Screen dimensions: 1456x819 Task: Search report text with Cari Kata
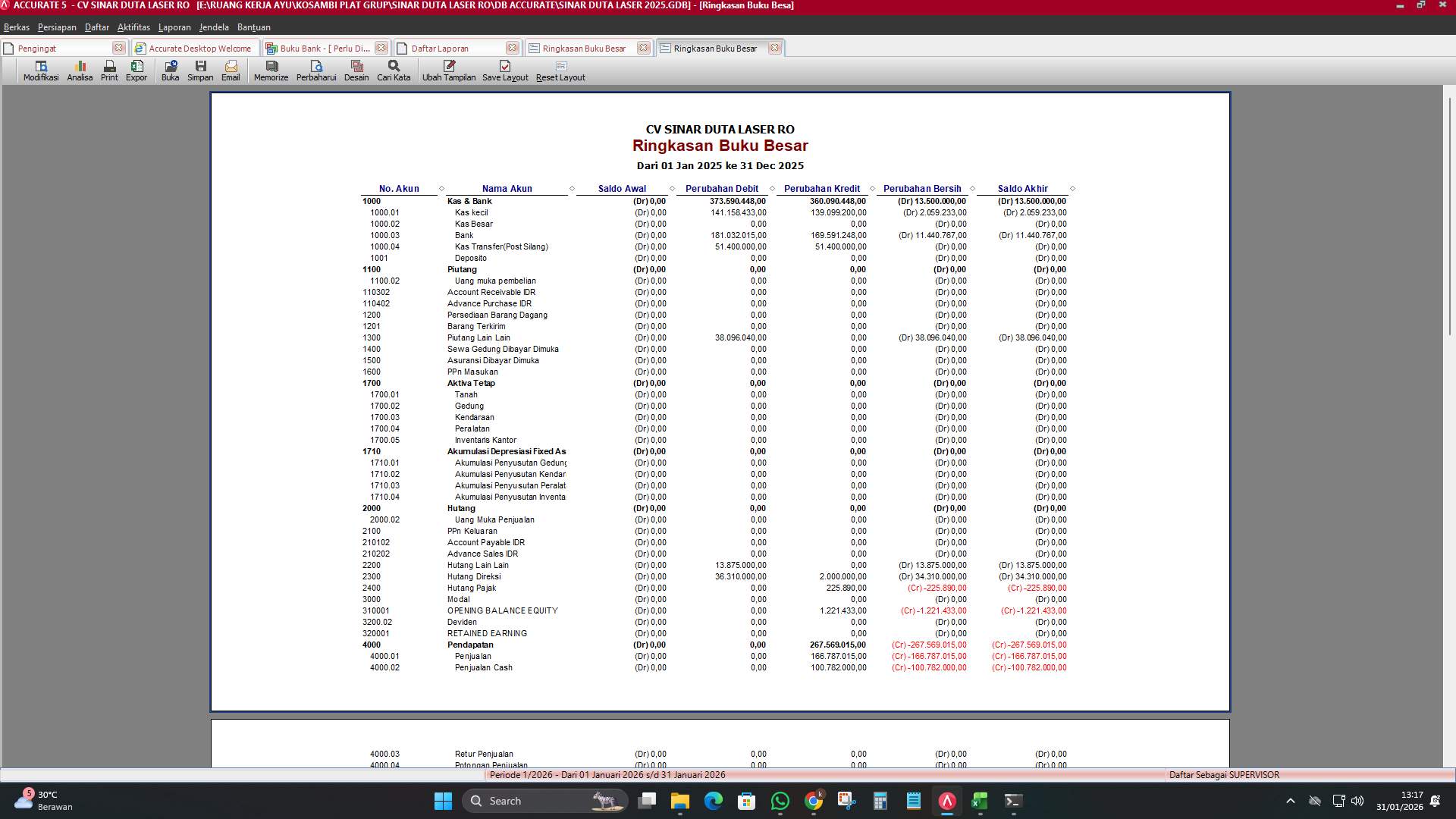pos(392,70)
